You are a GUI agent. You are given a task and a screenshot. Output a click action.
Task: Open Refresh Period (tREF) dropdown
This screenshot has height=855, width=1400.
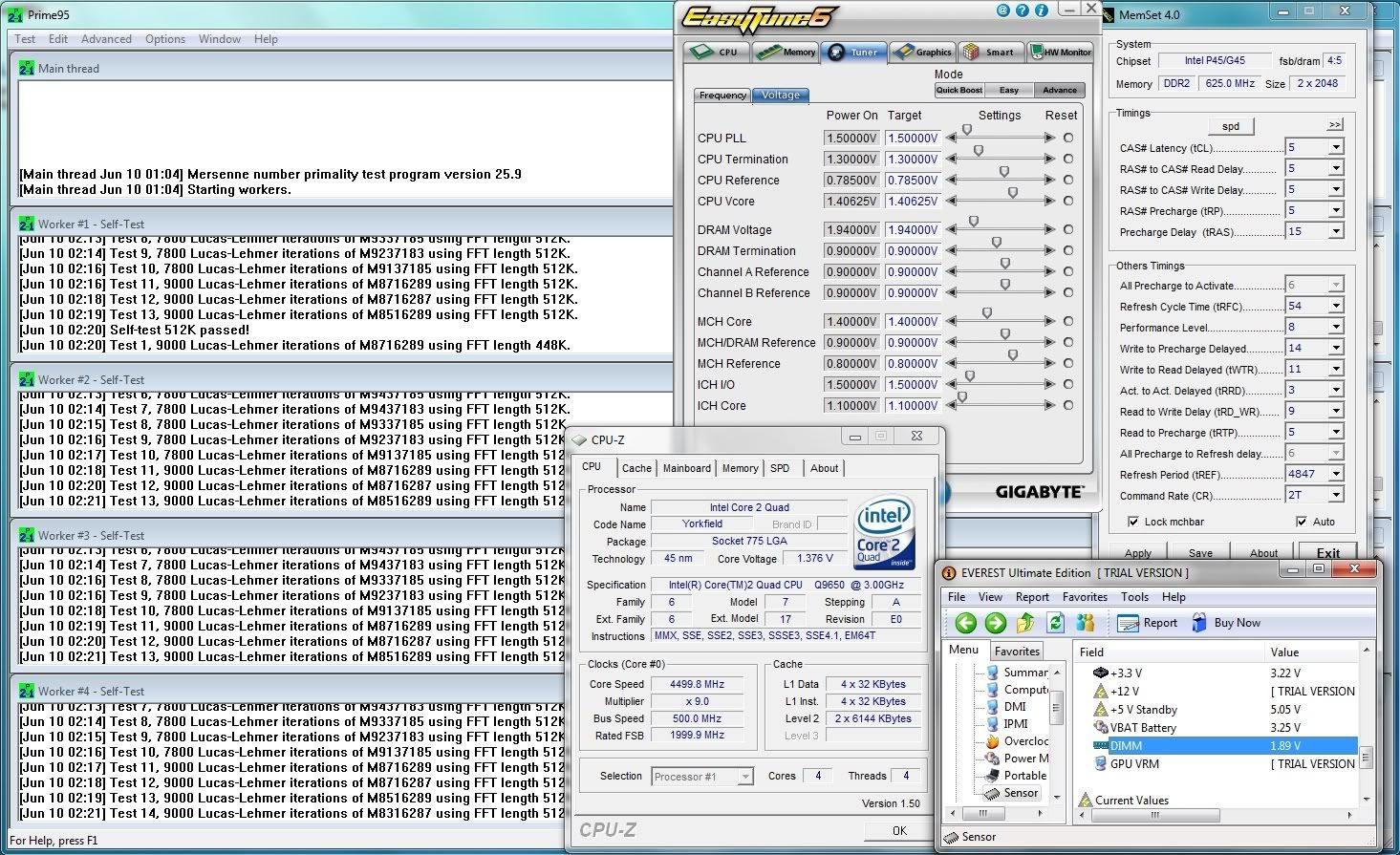1336,474
